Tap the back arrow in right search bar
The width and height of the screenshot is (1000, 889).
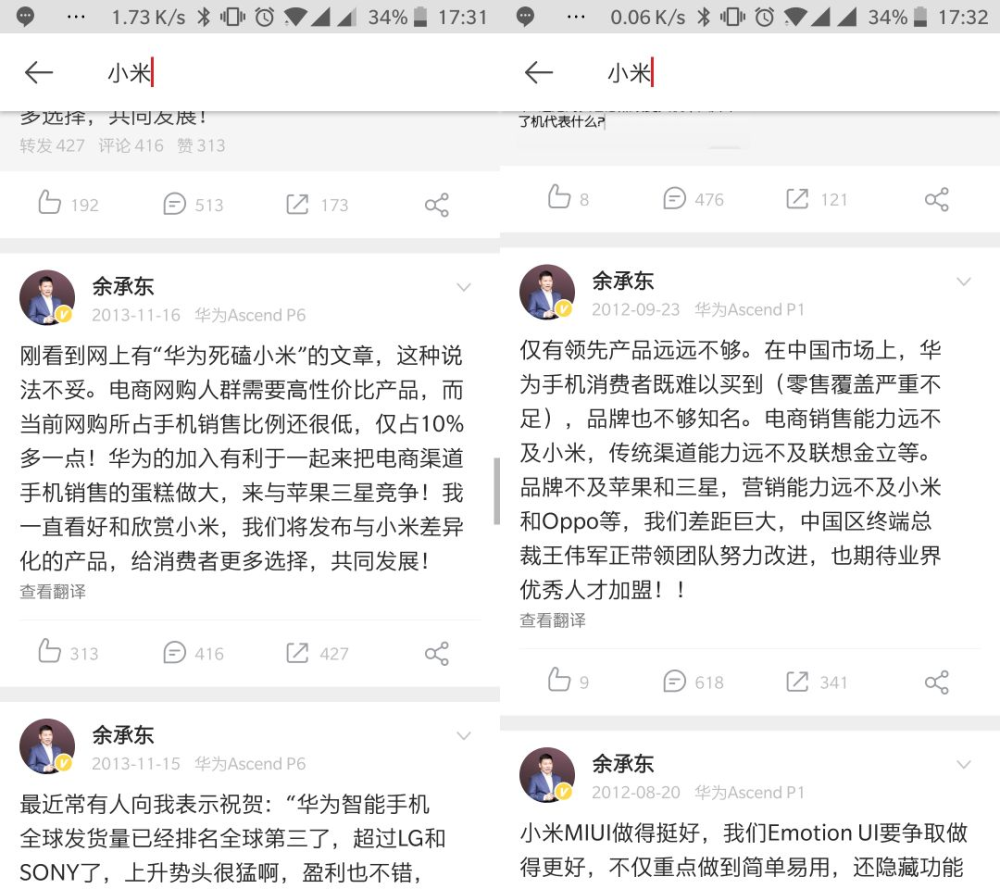coord(538,73)
